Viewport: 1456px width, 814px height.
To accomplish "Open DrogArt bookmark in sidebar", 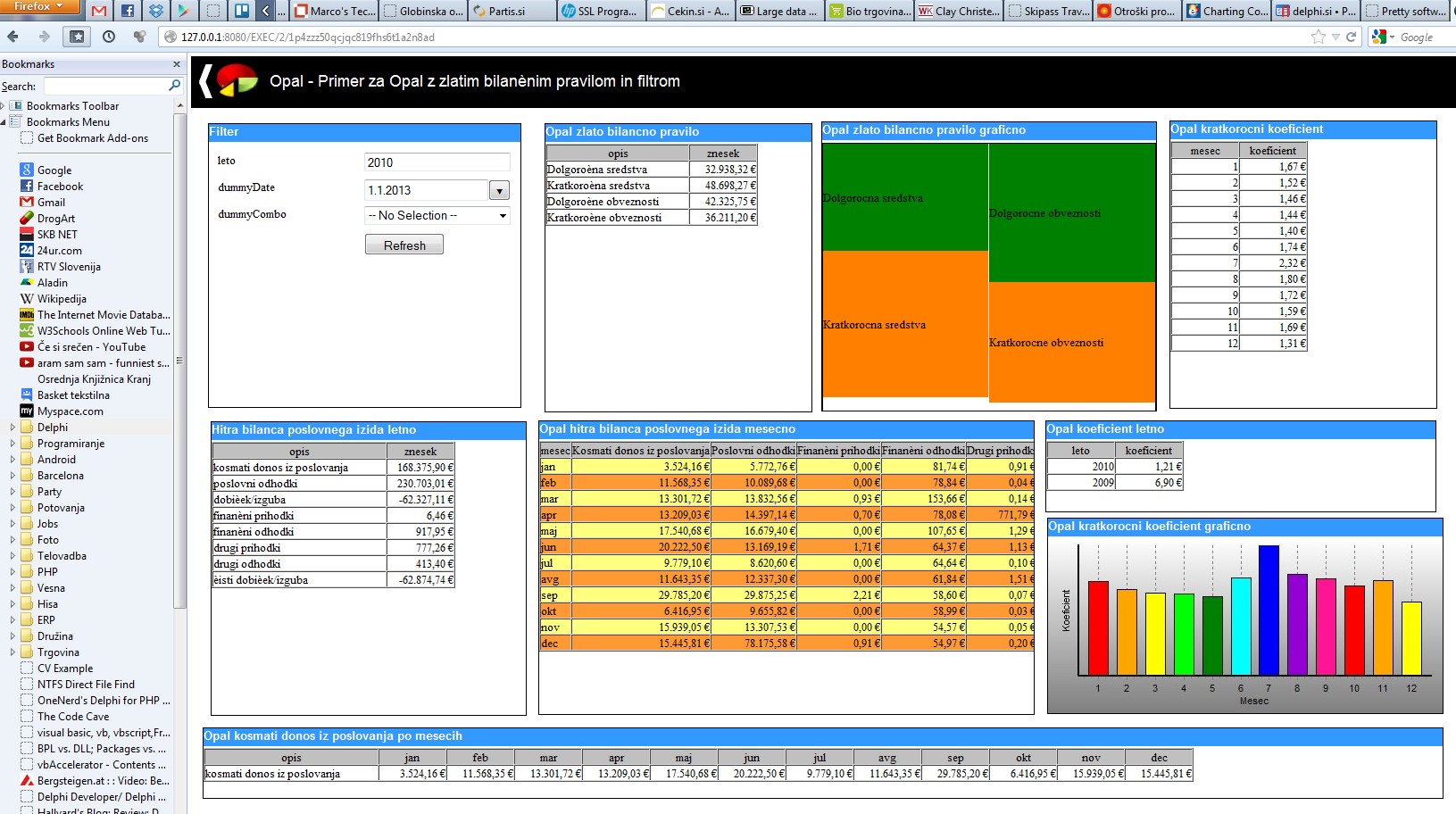I will (x=55, y=219).
